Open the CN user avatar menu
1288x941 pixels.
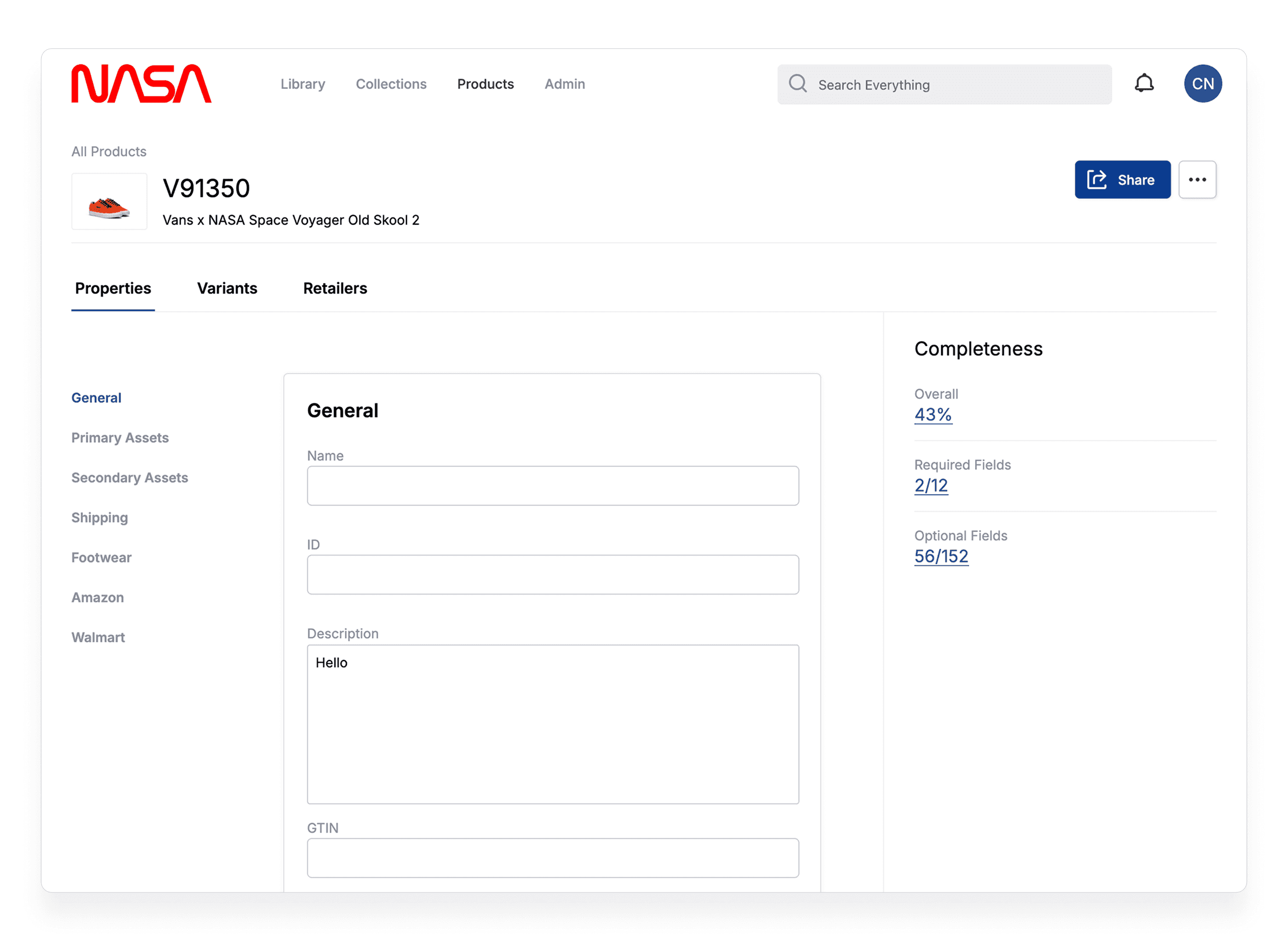(1202, 84)
